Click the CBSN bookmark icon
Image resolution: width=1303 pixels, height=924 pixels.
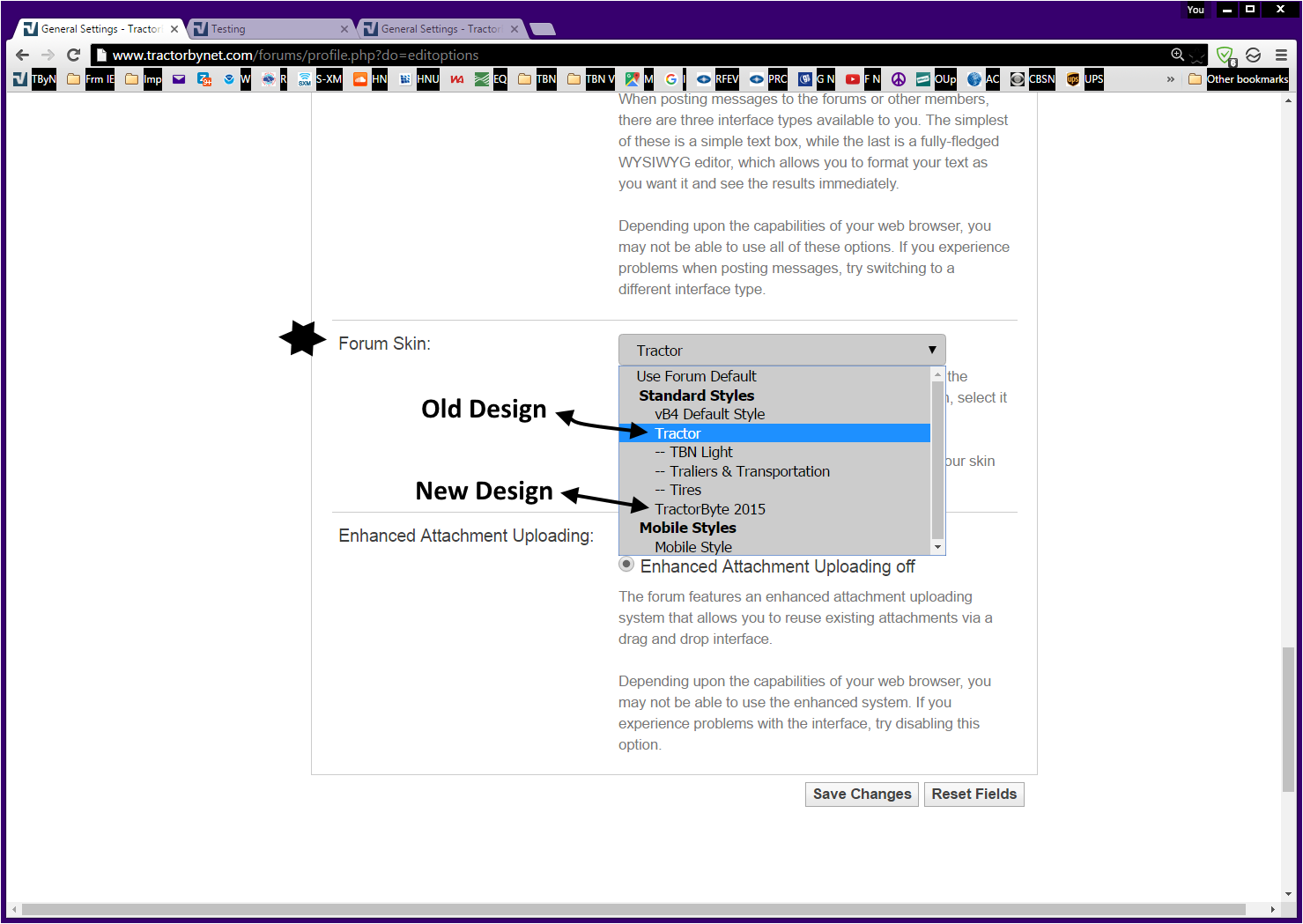1018,79
